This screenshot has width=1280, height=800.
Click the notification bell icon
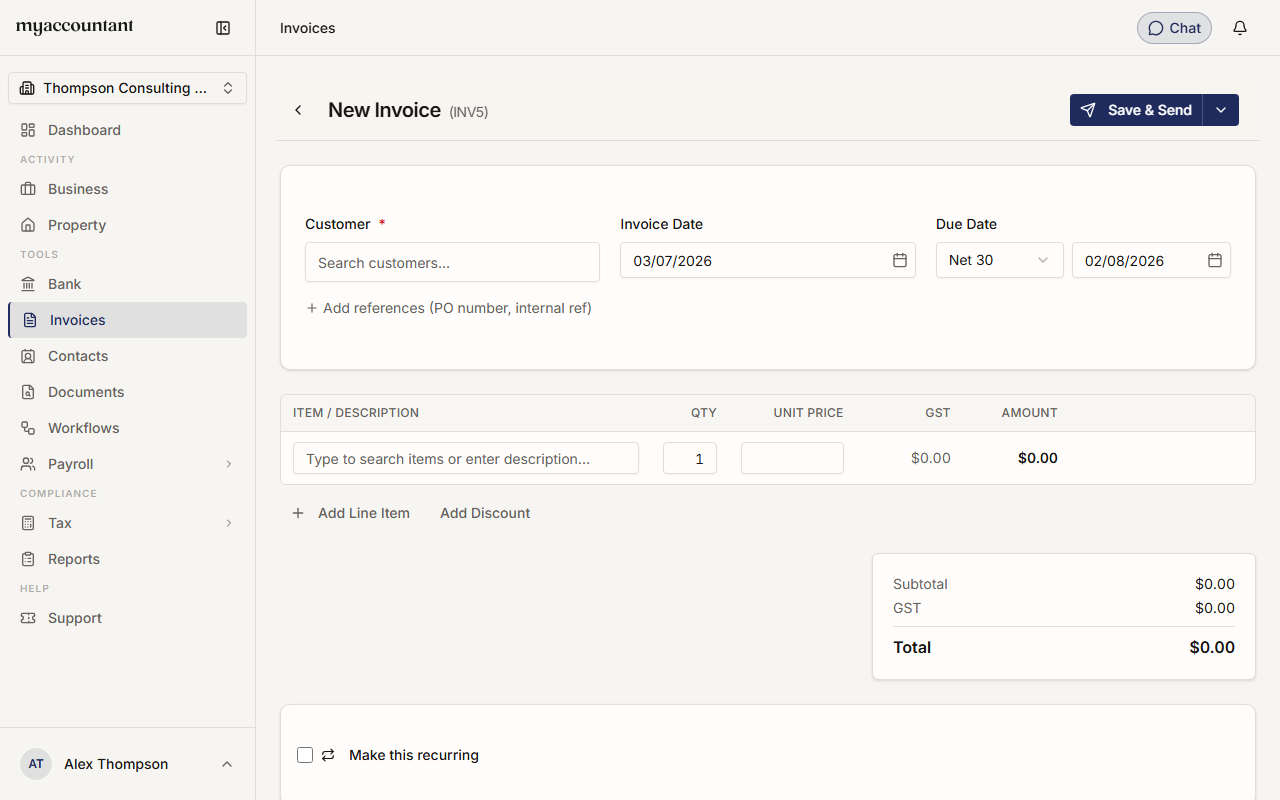(1240, 28)
